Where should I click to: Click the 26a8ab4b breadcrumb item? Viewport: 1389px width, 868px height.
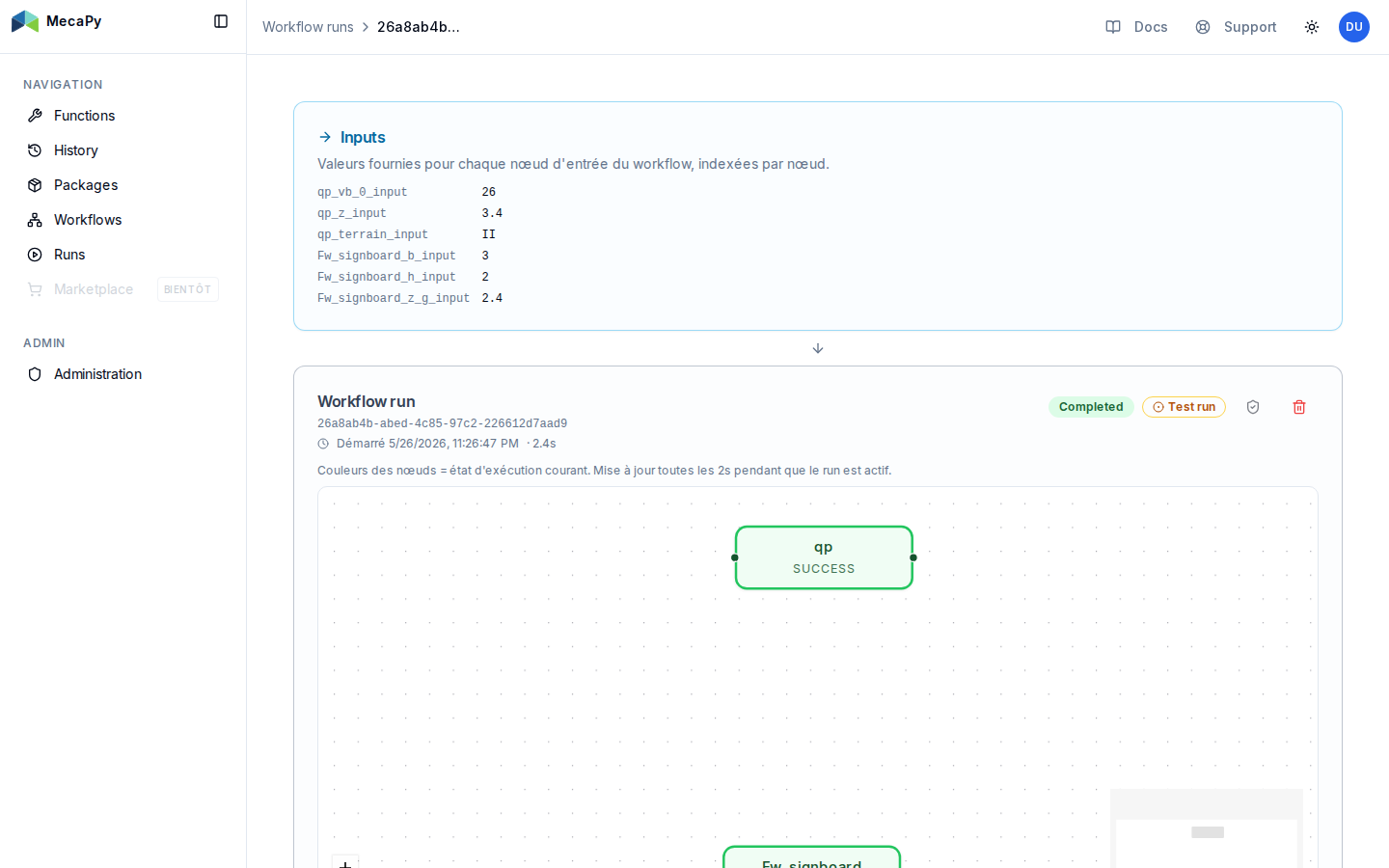coord(419,27)
